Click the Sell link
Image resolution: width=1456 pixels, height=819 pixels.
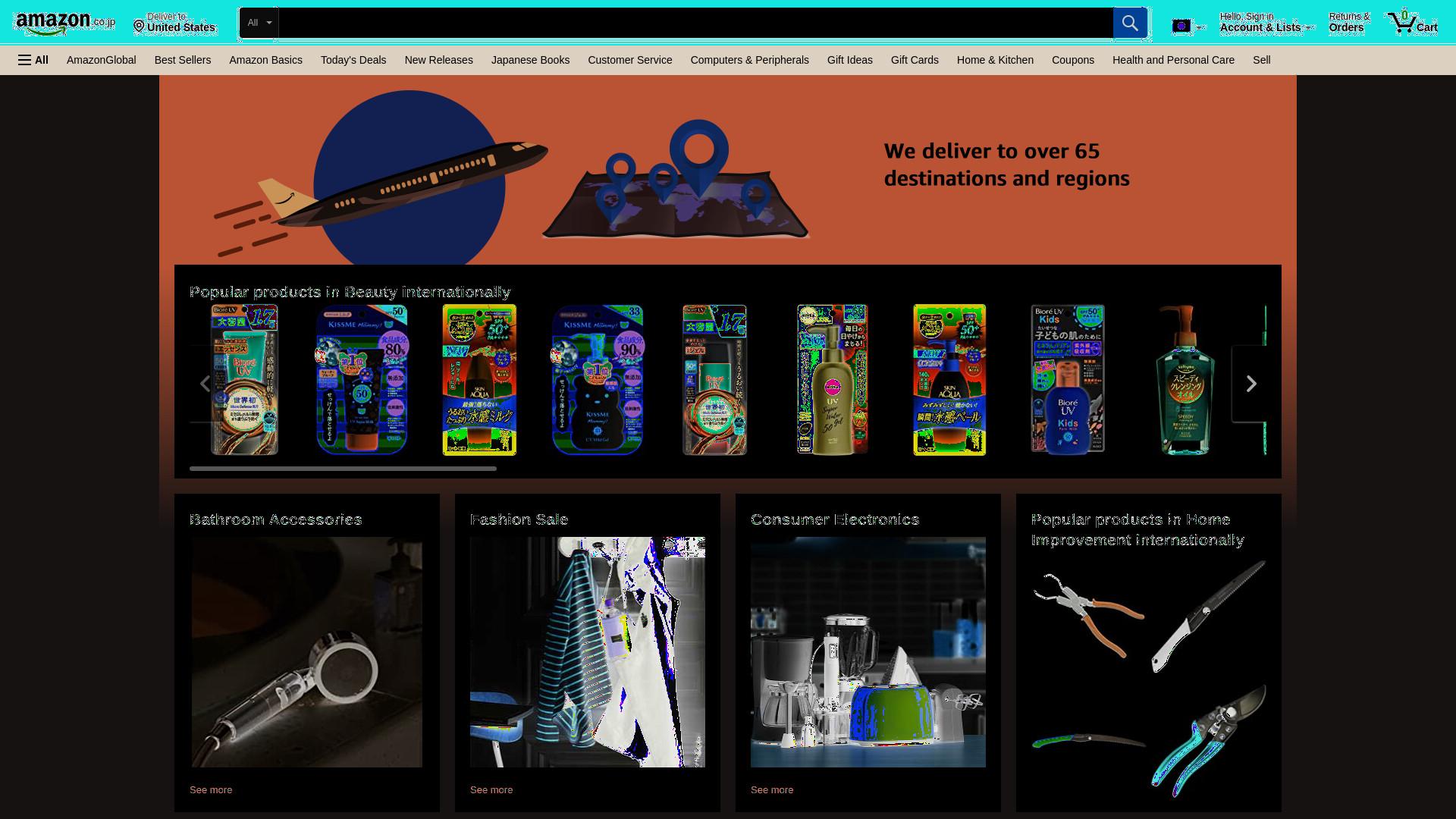coord(1261,60)
